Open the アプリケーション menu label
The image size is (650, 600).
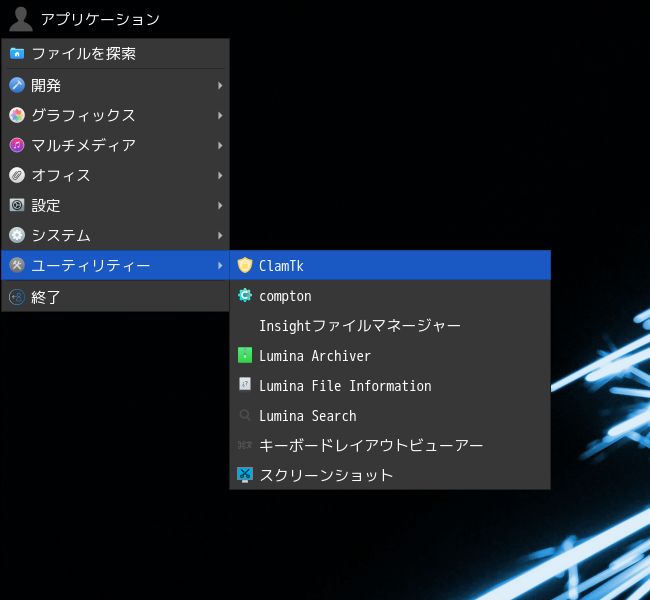100,19
